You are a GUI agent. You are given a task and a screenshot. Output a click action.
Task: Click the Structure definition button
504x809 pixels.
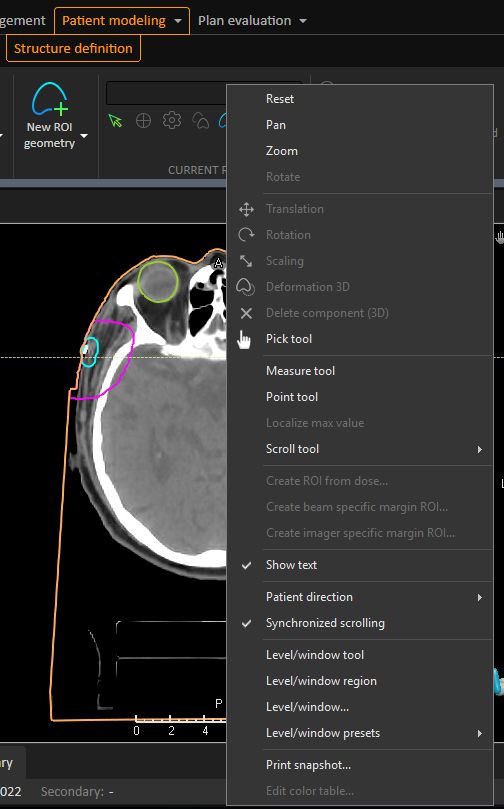click(73, 48)
